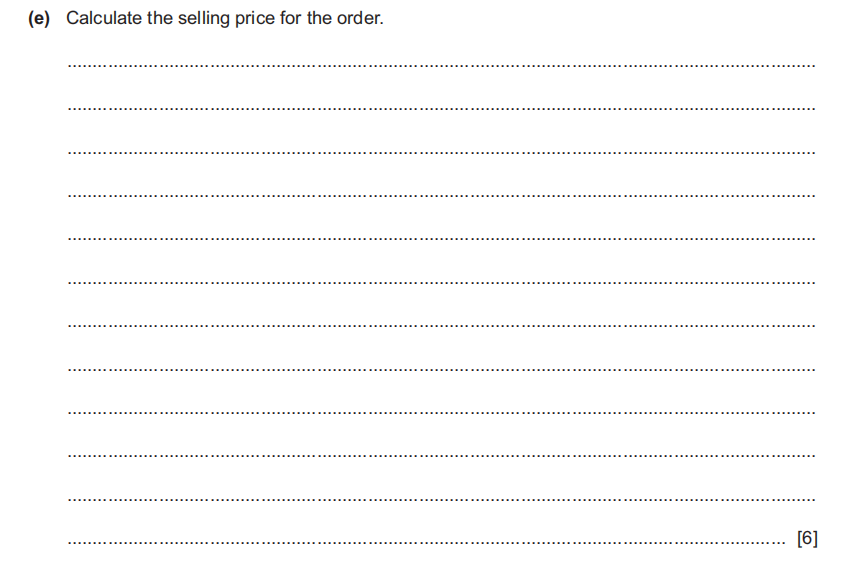The width and height of the screenshot is (854, 577).
Task: Click the seventh dotted answer line
Action: (x=440, y=326)
